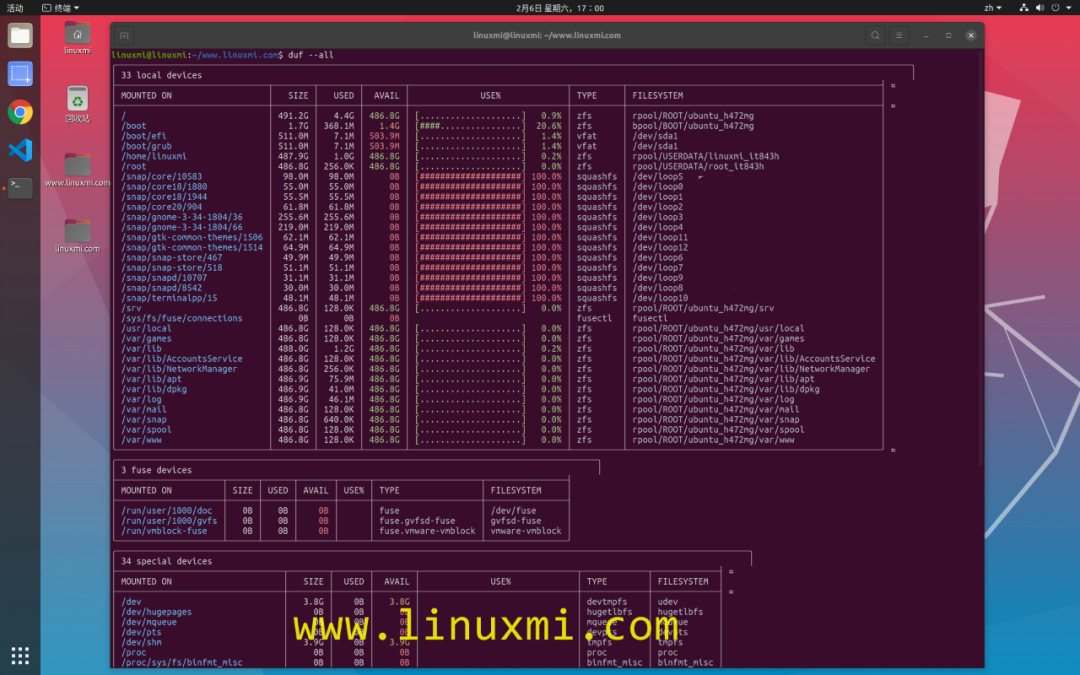Click the /boot/grub mount path

coord(147,146)
